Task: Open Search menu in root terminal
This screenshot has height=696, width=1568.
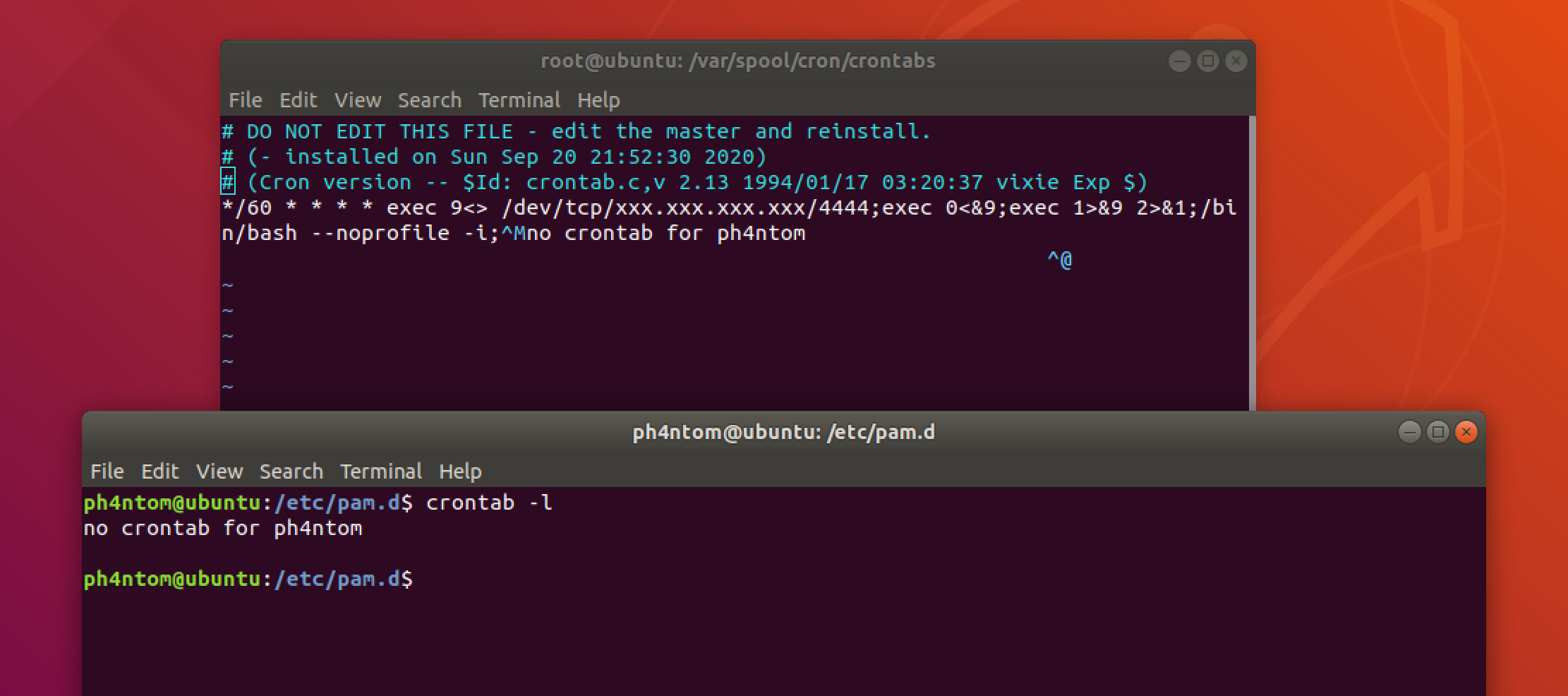Action: [x=429, y=100]
